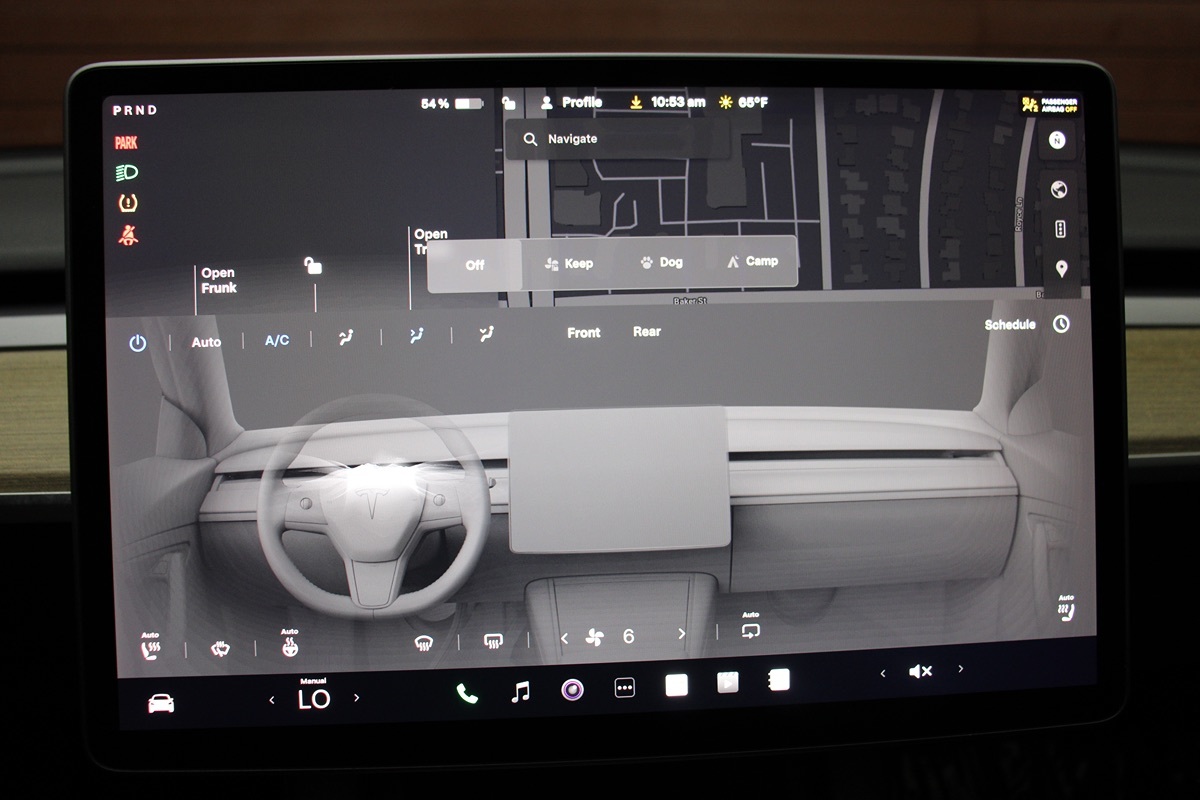Increase fan speed with right arrow
Viewport: 1200px width, 800px height.
click(682, 634)
